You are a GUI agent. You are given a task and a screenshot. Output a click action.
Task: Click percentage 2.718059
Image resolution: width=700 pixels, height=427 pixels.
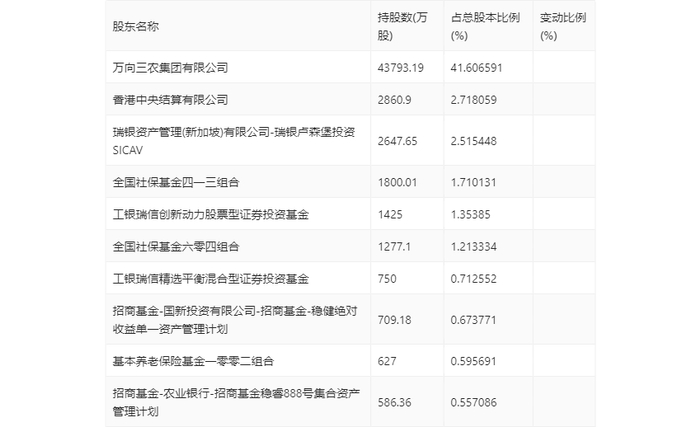click(474, 100)
